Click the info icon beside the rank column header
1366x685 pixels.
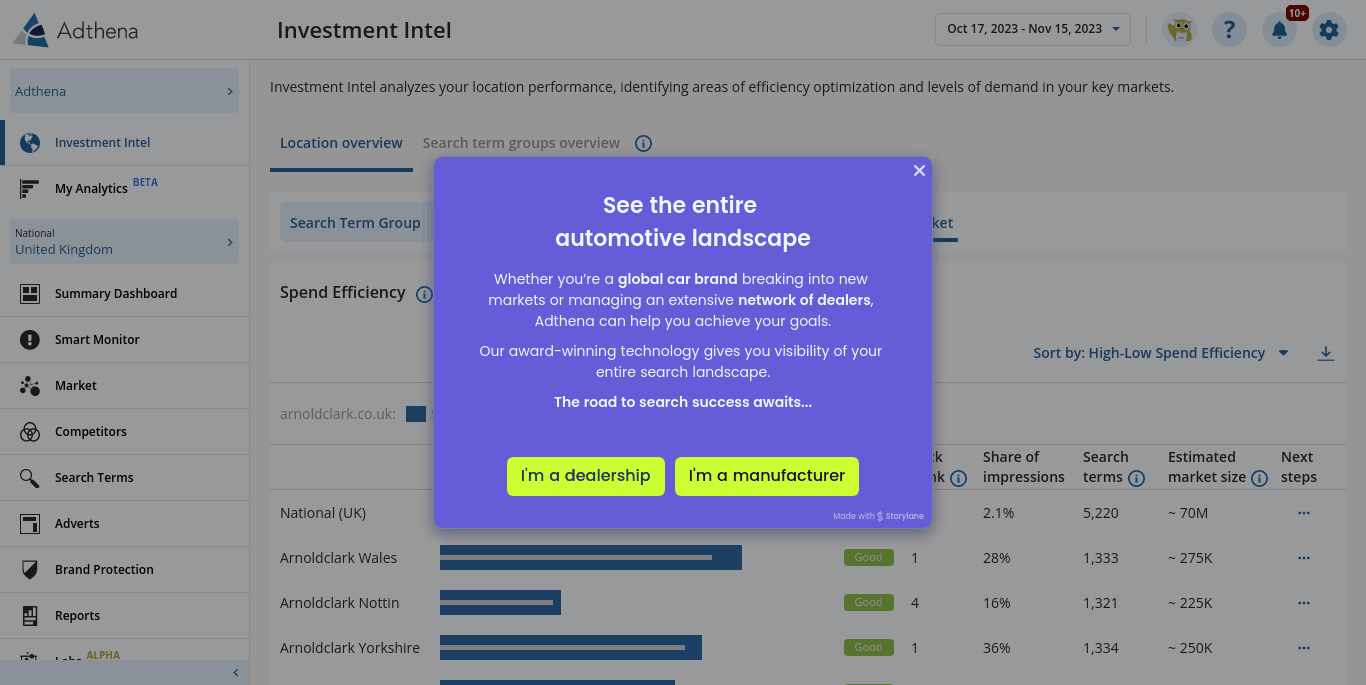click(x=958, y=478)
